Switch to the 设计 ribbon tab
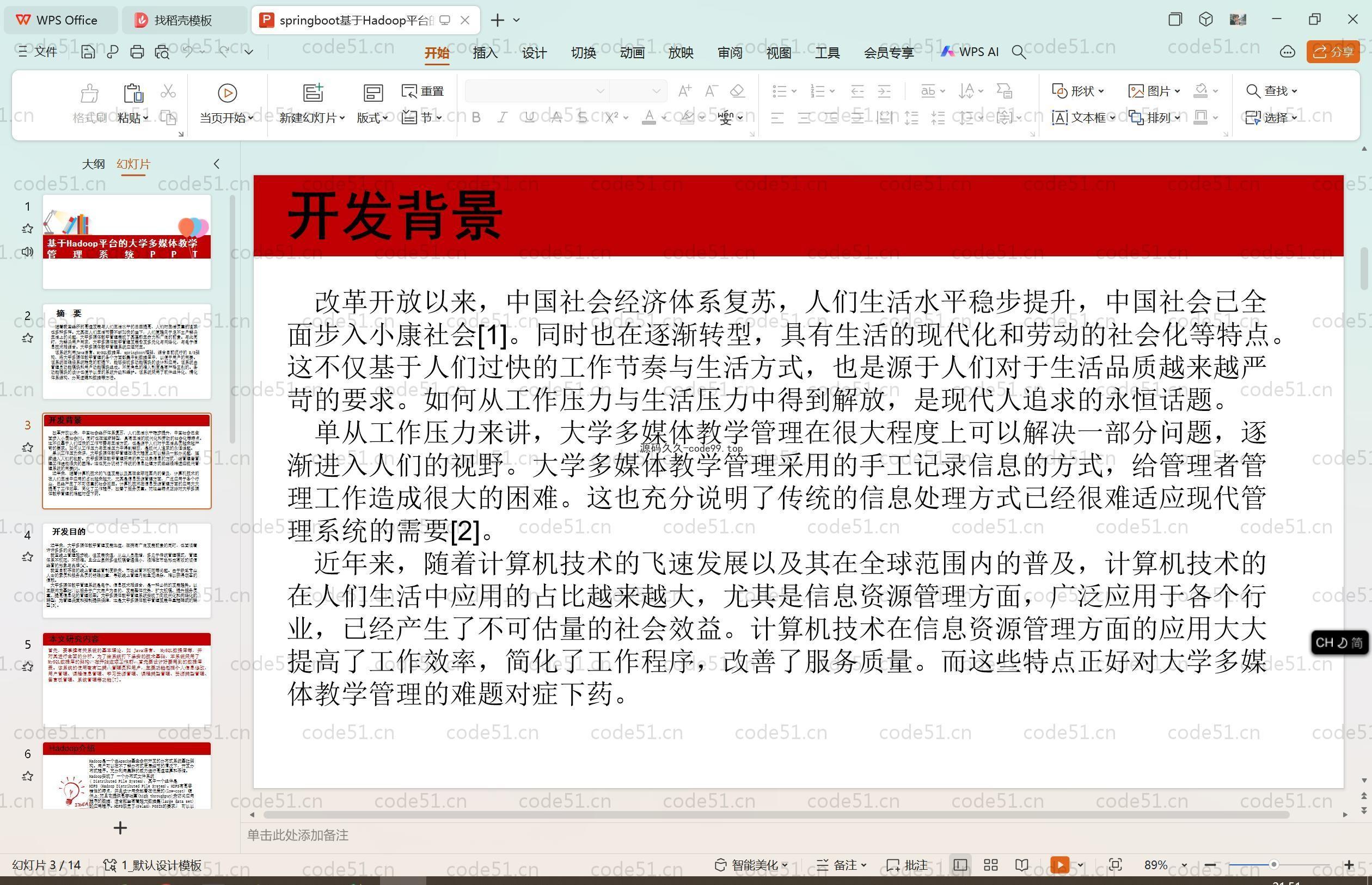Screen dimensions: 1372x885 pyautogui.click(x=534, y=53)
